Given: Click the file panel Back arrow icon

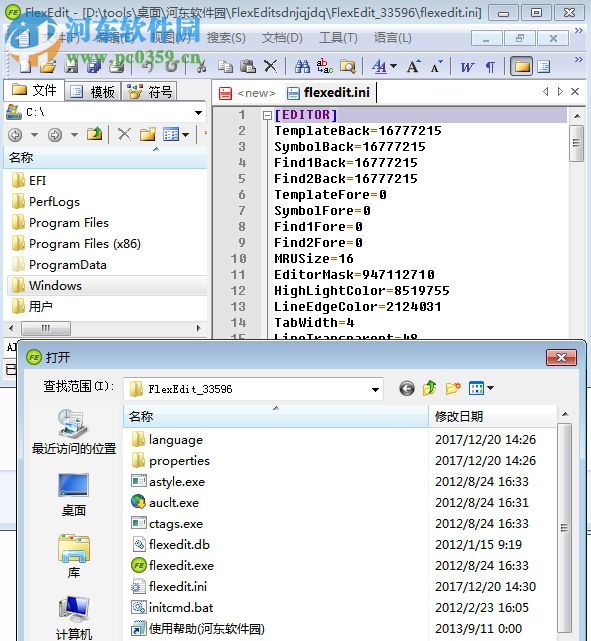Looking at the screenshot, I should click(16, 134).
